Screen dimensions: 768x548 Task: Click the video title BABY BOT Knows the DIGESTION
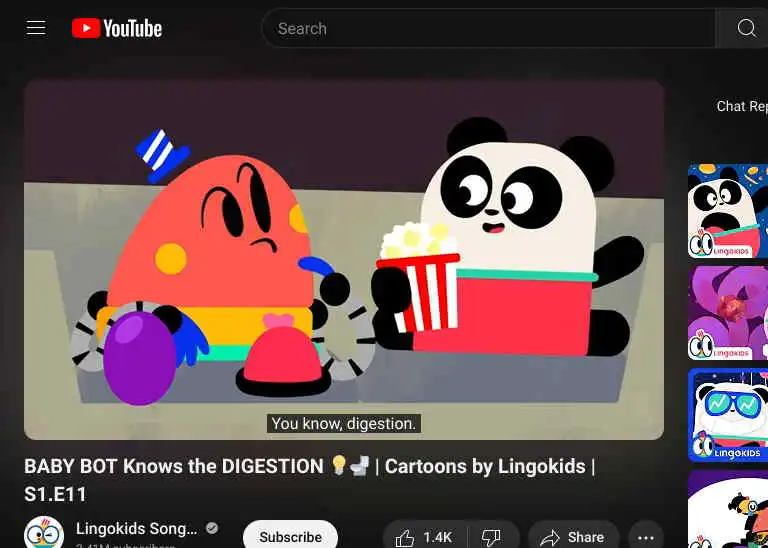pos(310,479)
